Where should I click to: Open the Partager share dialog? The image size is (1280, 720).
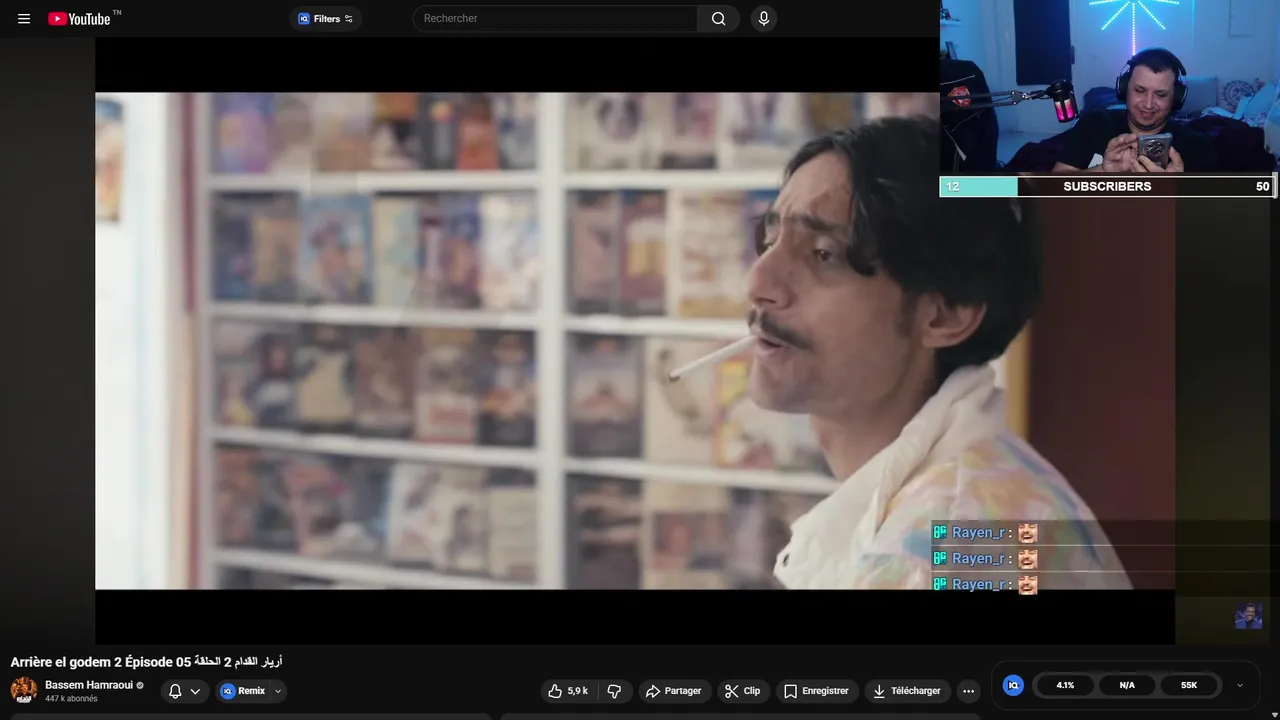point(673,691)
